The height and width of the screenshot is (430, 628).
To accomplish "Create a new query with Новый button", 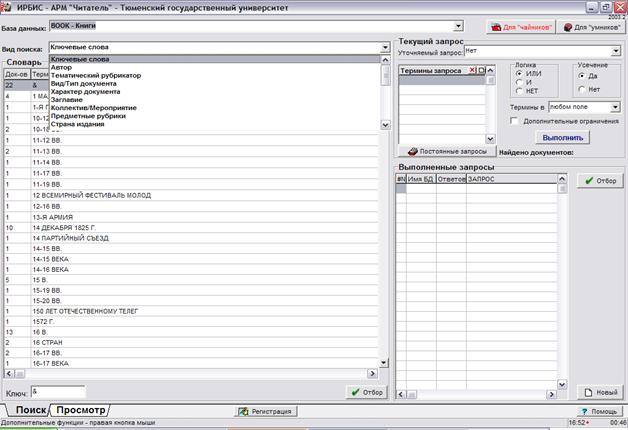I will 600,392.
